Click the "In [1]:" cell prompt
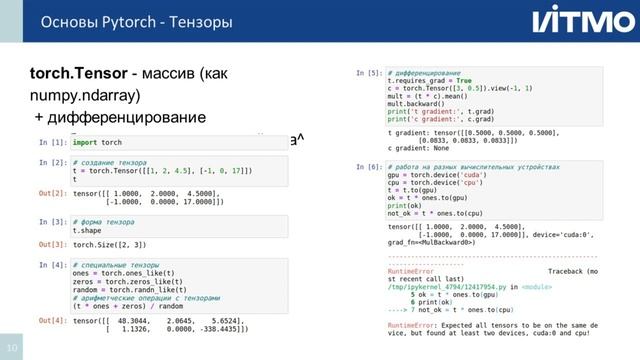Viewport: 640px width, 360px height. [53, 142]
